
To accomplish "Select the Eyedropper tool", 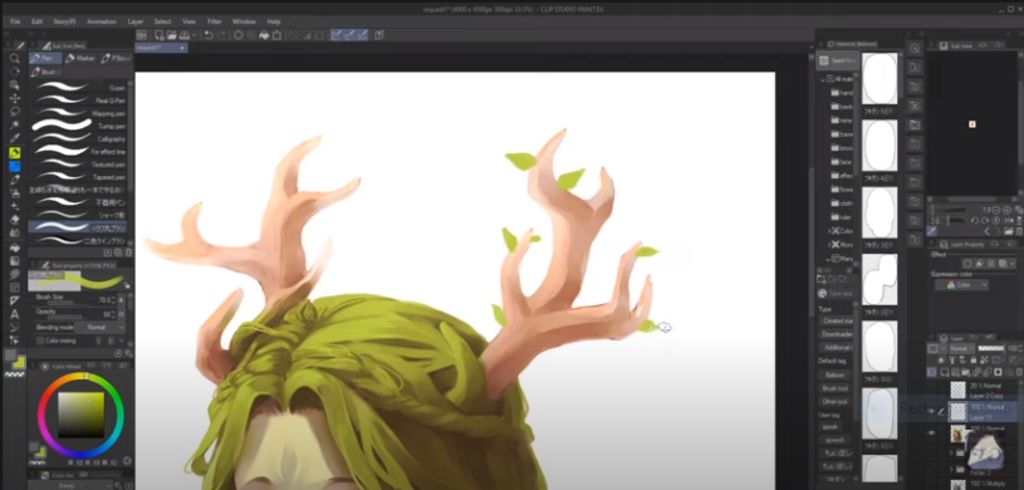I will [14, 139].
